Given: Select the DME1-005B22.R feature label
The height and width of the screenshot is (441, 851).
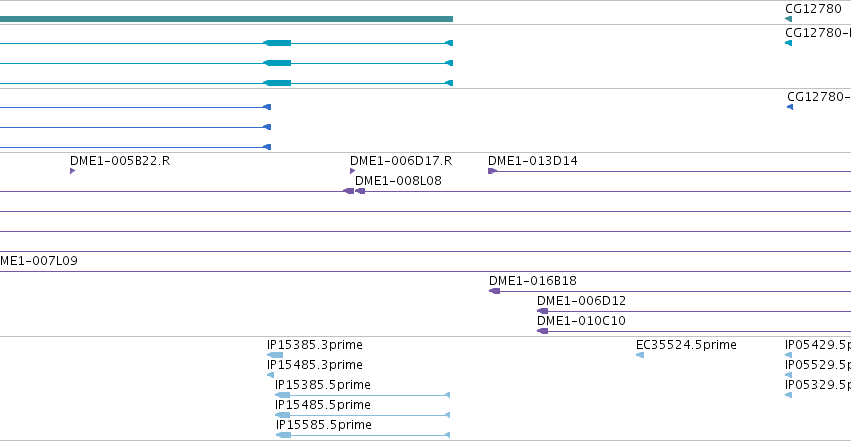Looking at the screenshot, I should tap(120, 161).
